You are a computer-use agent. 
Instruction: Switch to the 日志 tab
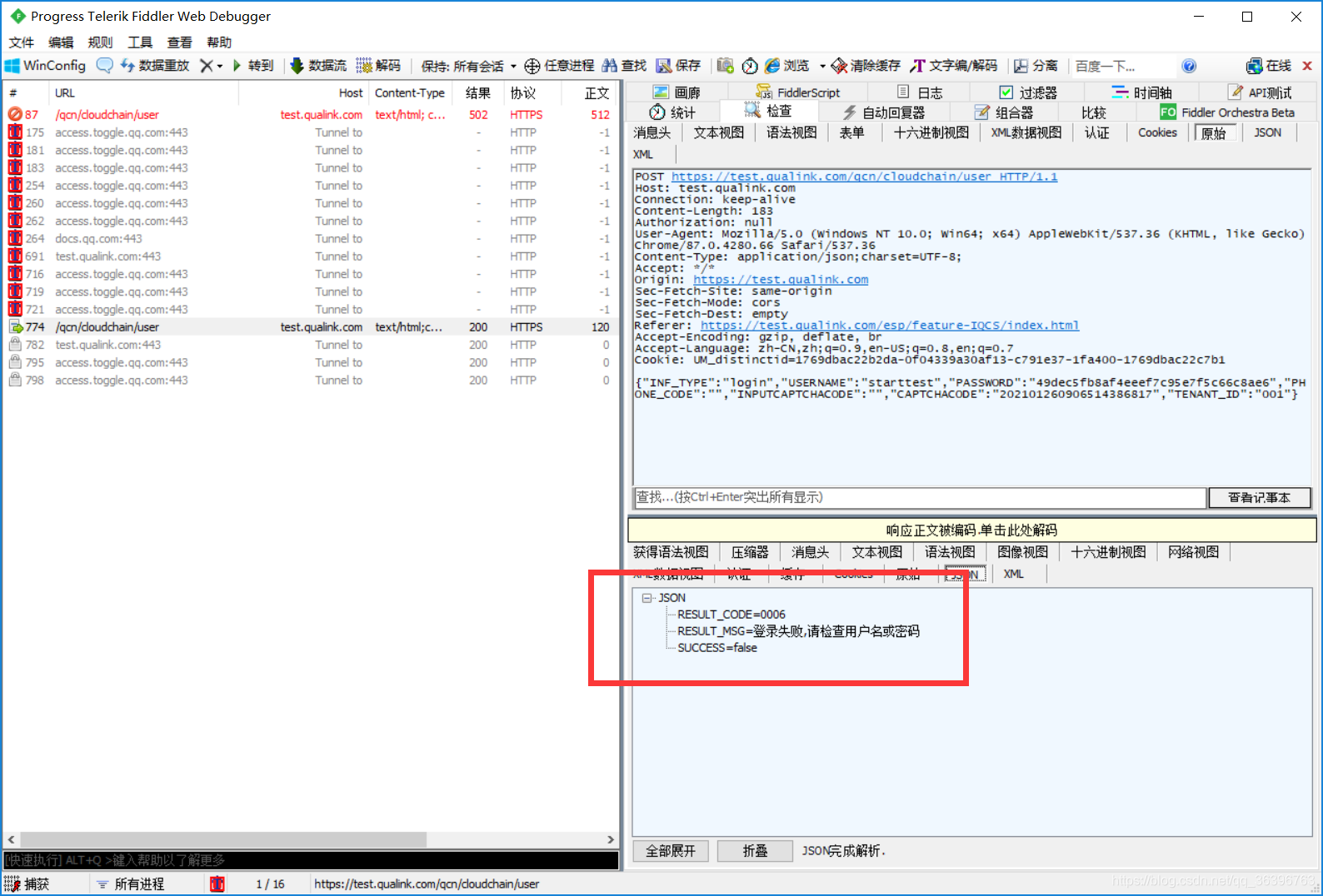(920, 92)
